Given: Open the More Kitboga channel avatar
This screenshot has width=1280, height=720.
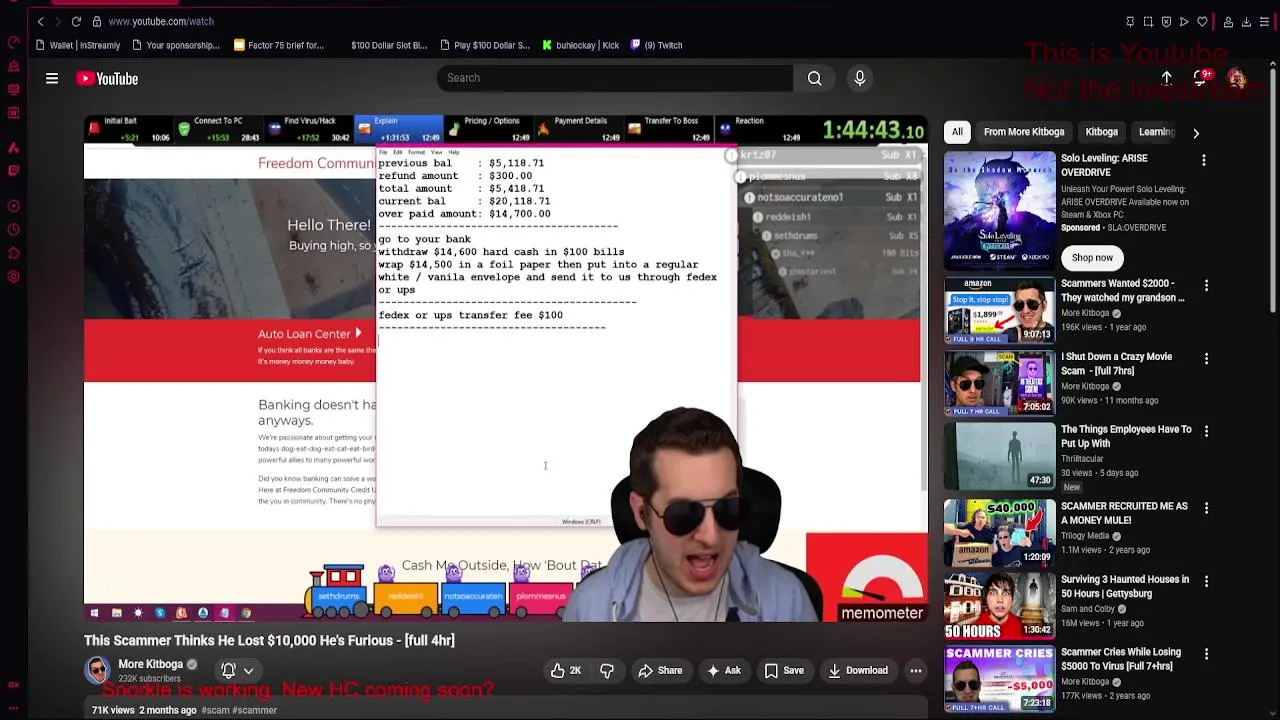Looking at the screenshot, I should 97,670.
